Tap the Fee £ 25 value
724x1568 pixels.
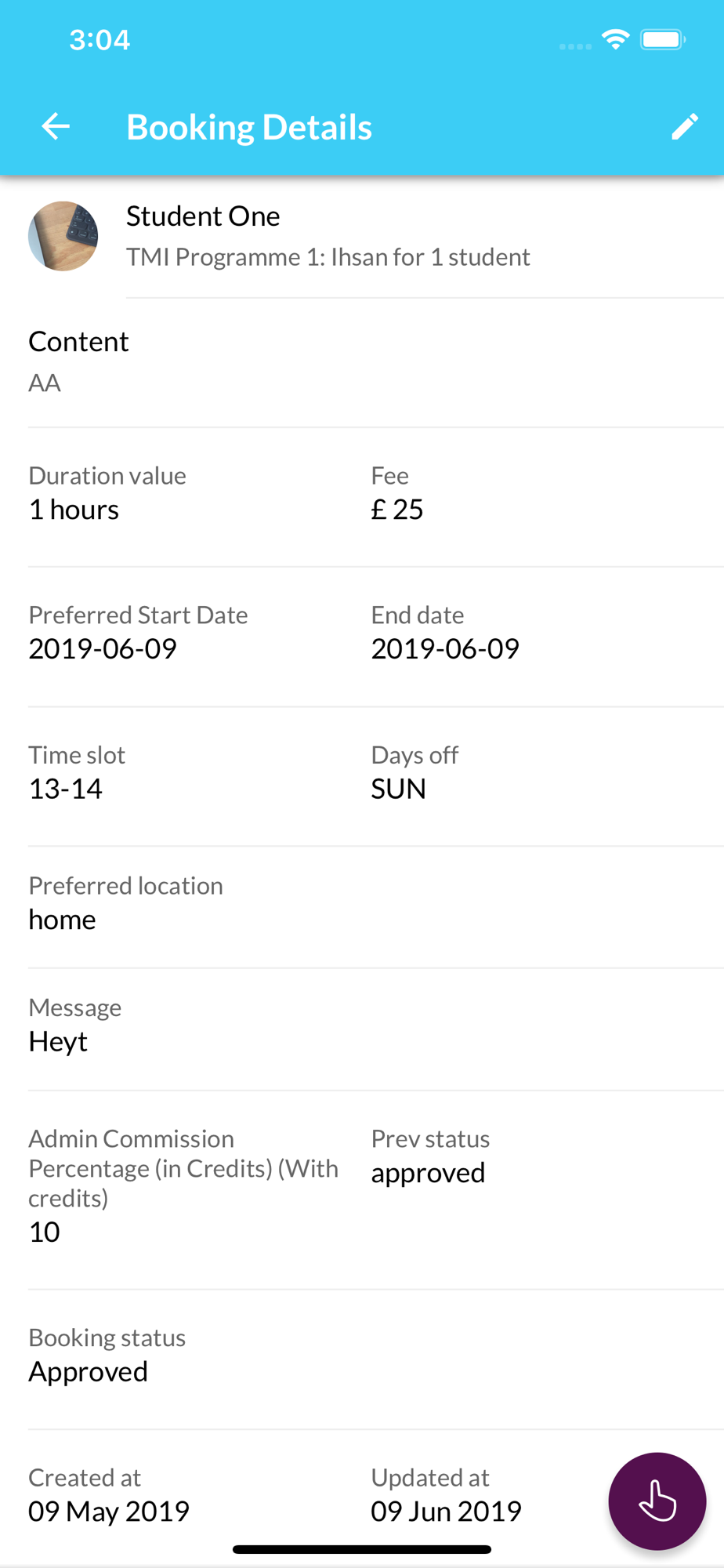pos(397,509)
